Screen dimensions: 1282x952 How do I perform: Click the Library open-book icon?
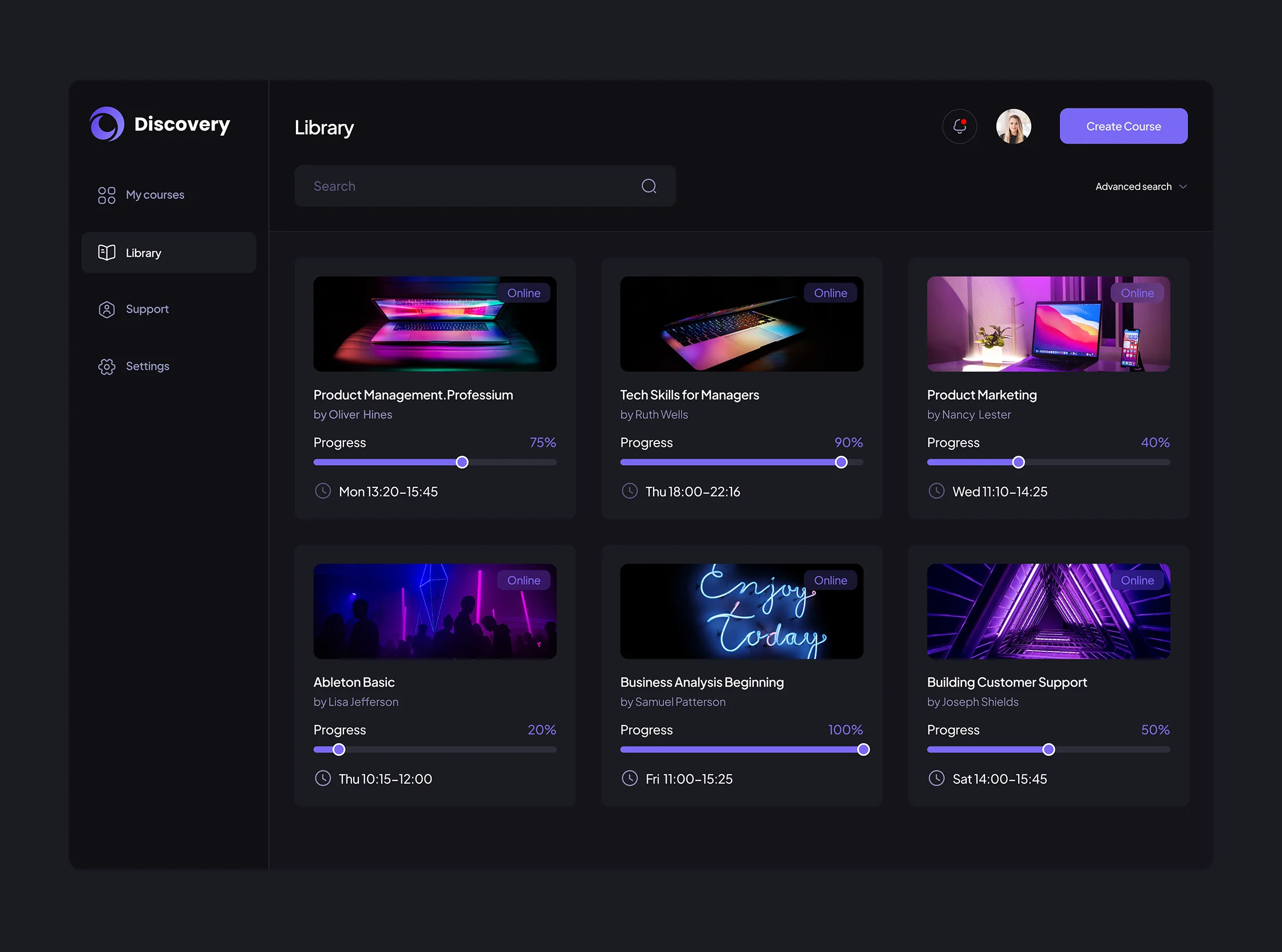tap(106, 252)
